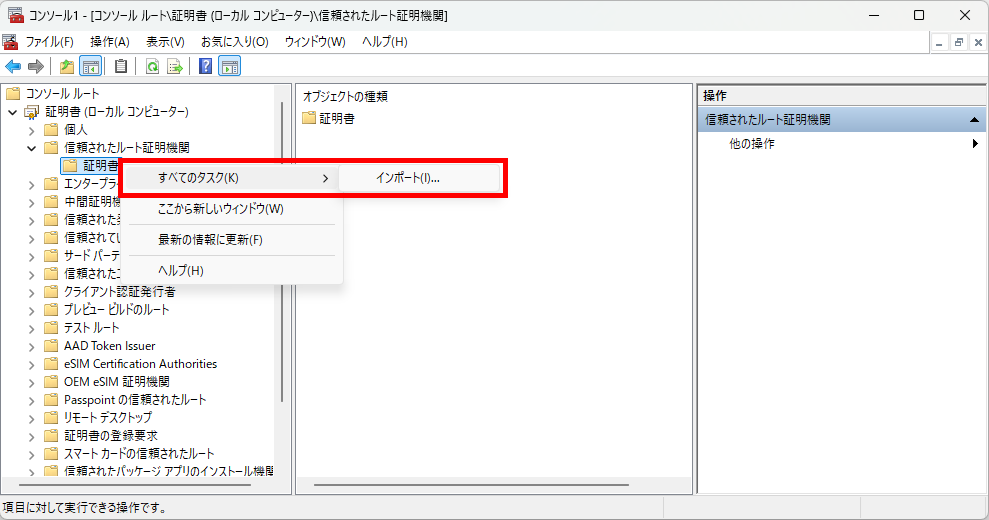The image size is (989, 520).
Task: Click the Export list toolbar icon
Action: 175,66
